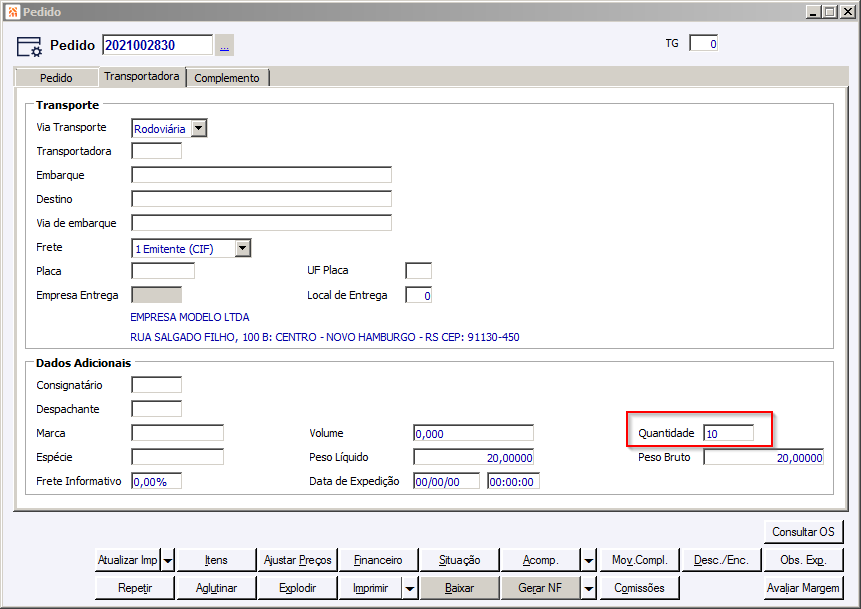Click the Gerar NF button
The image size is (861, 609).
pyautogui.click(x=540, y=588)
